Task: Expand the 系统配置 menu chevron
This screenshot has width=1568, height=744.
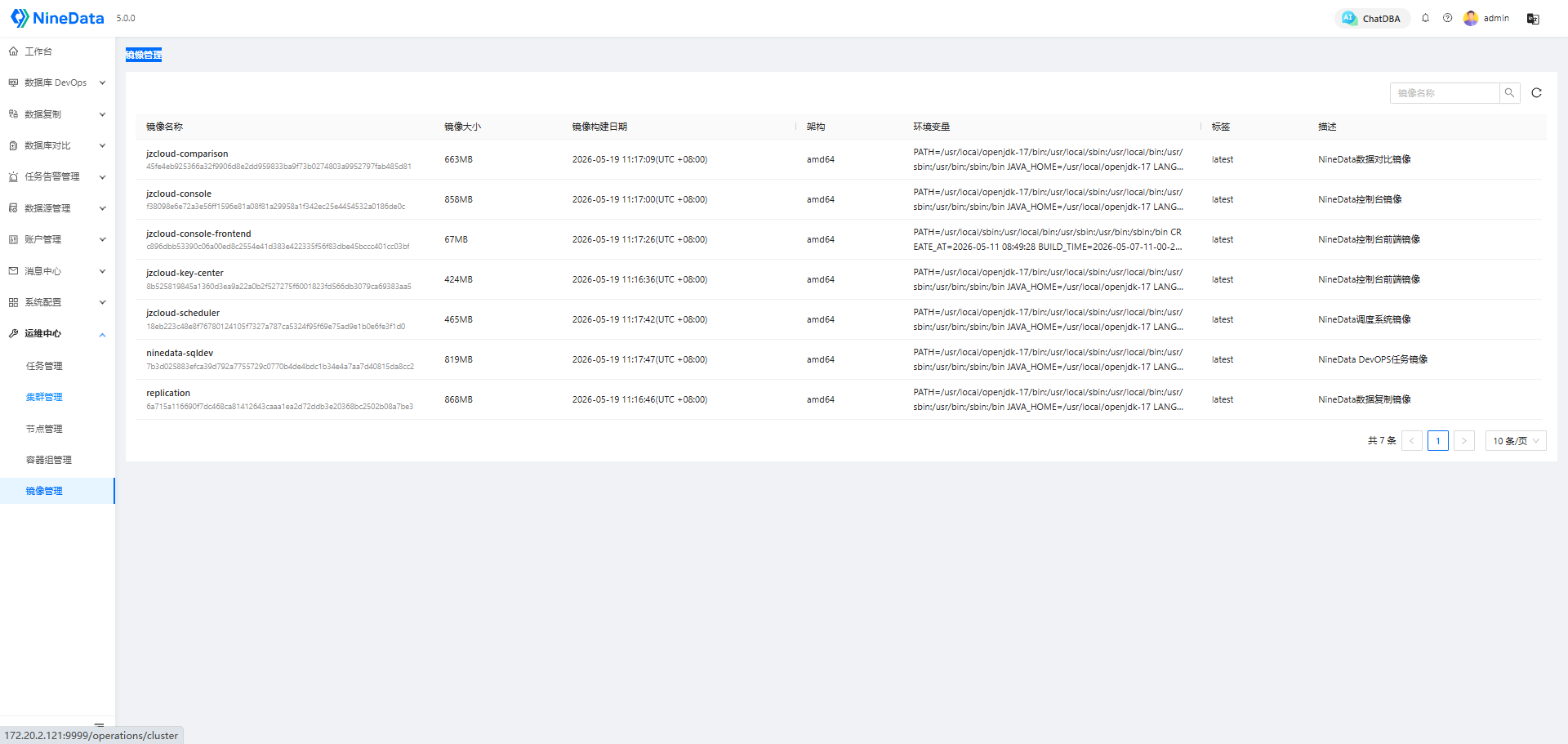Action: (x=102, y=302)
